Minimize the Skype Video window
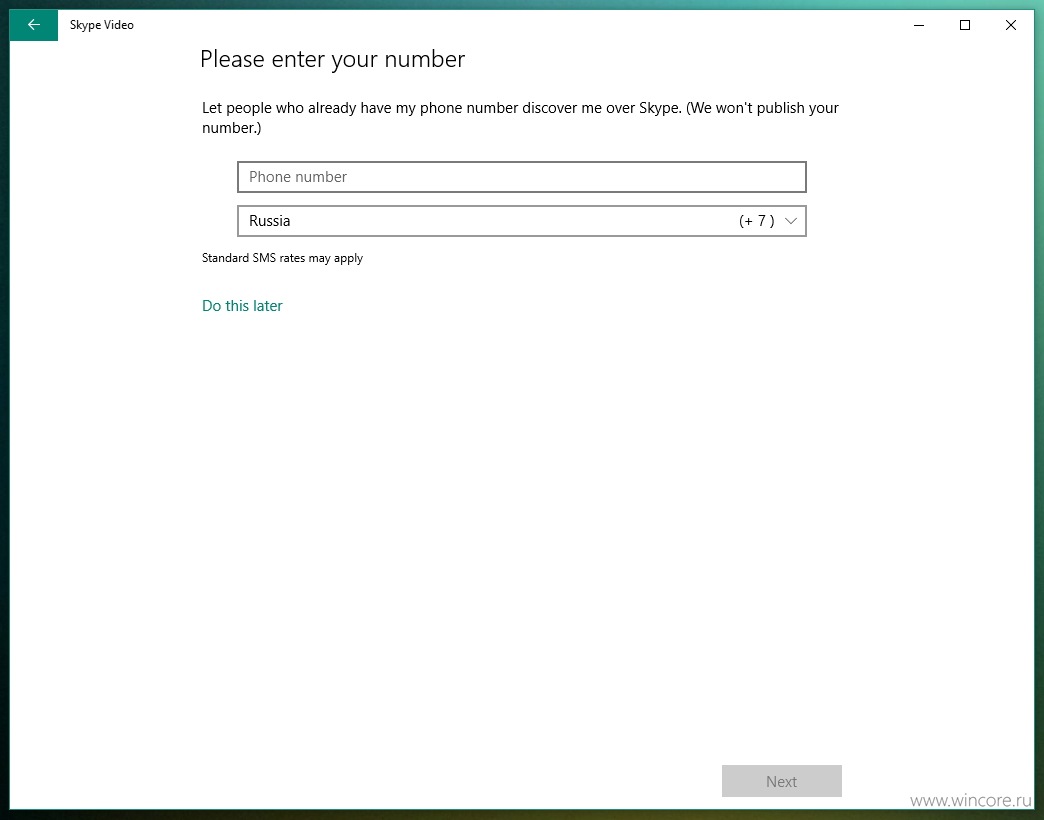 coord(919,25)
